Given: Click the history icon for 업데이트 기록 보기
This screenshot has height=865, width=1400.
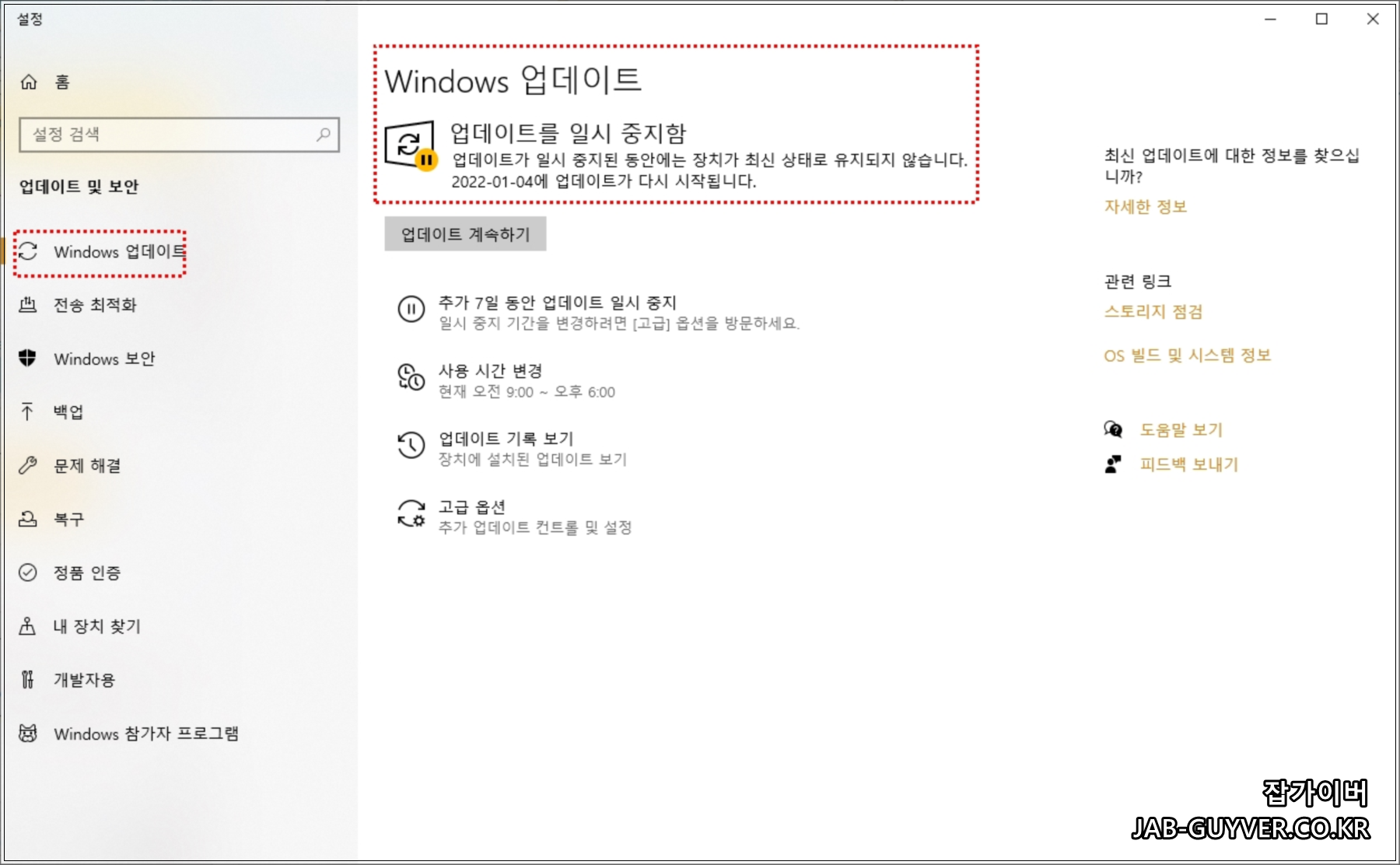Looking at the screenshot, I should pyautogui.click(x=411, y=446).
